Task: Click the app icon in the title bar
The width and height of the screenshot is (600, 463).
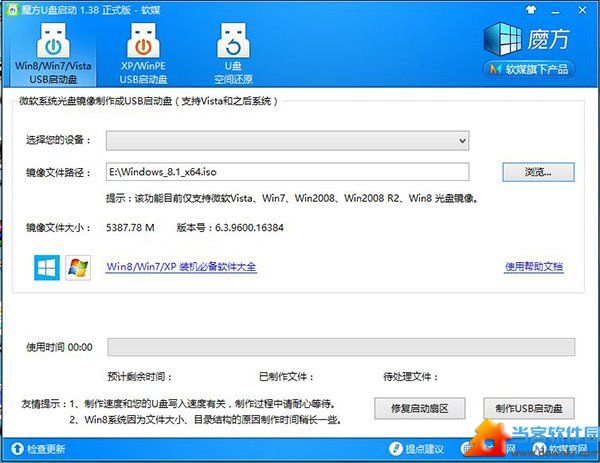Action: [x=12, y=10]
